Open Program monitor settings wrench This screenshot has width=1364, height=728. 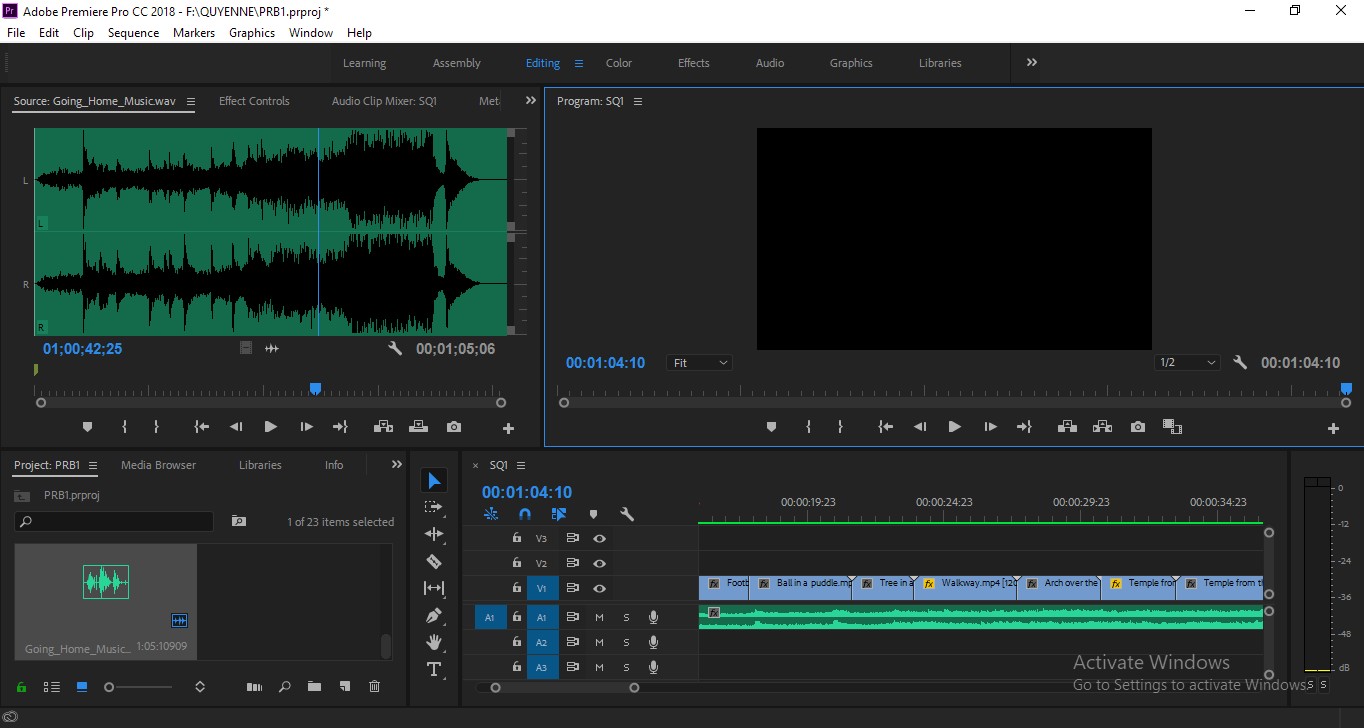1240,363
